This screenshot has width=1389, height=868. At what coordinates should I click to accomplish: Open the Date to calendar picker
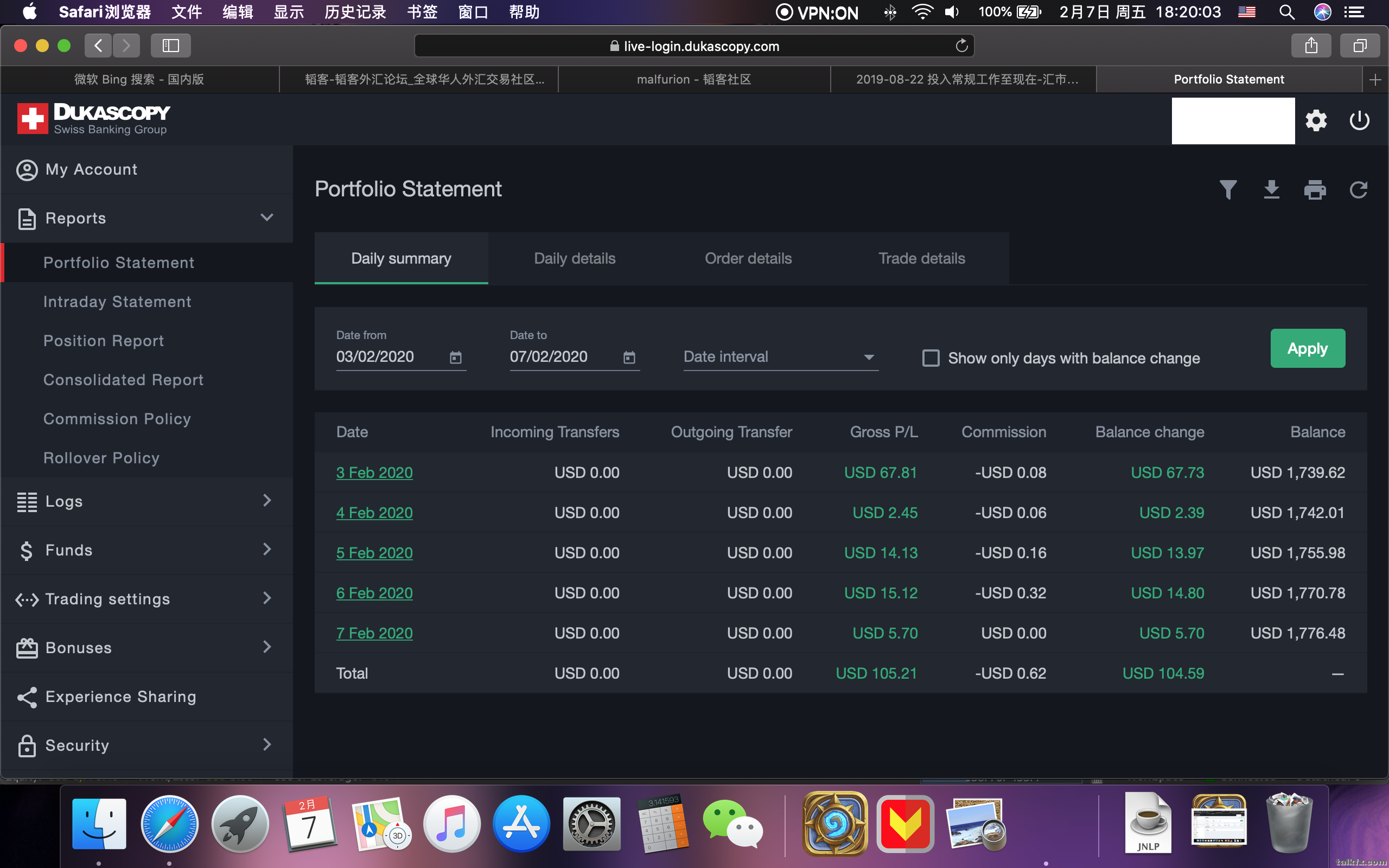click(629, 357)
